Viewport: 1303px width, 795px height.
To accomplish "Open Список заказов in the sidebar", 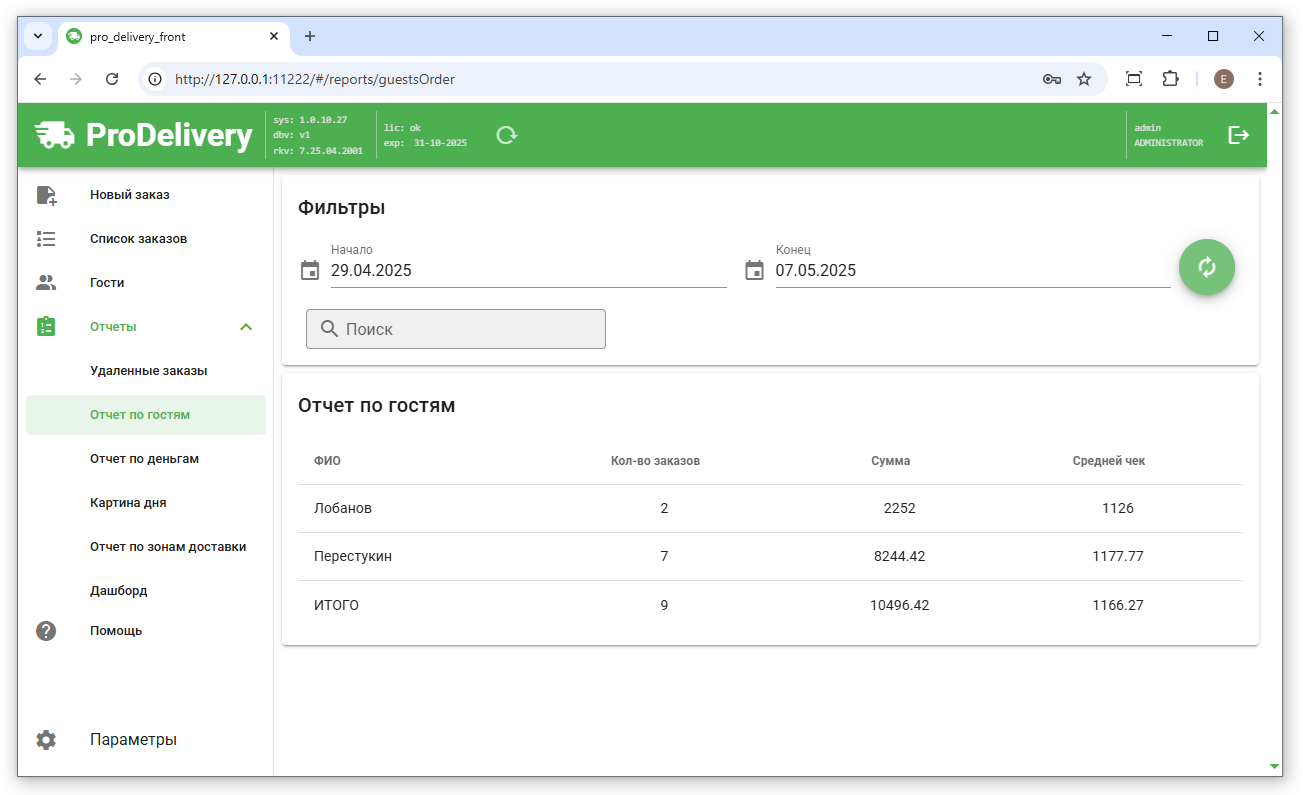I will click(x=138, y=239).
